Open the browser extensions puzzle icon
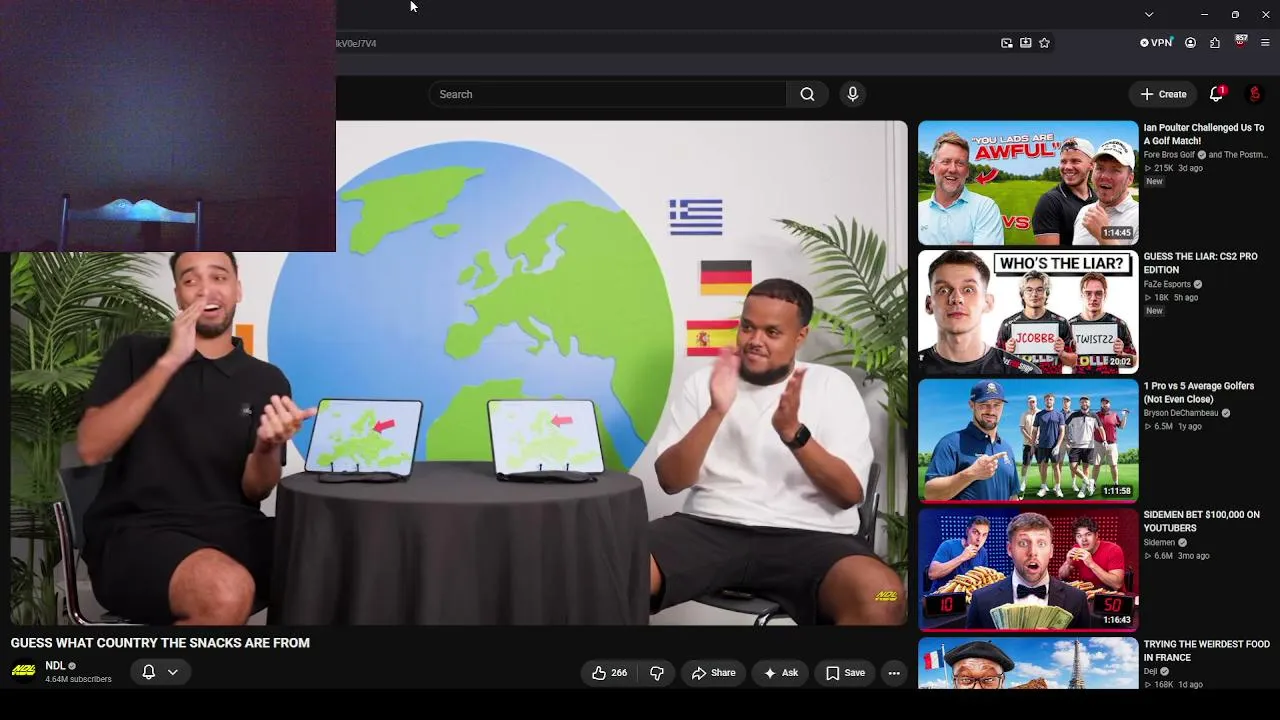The width and height of the screenshot is (1280, 720). (1214, 43)
